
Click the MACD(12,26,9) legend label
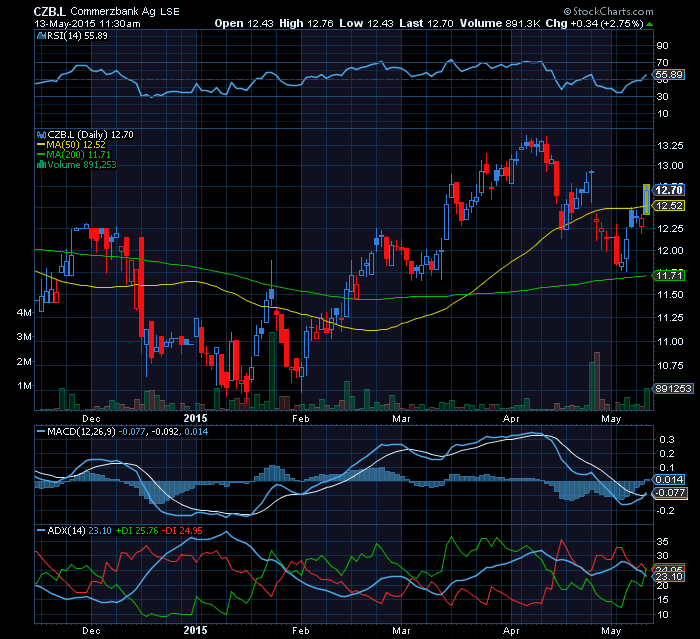[81, 432]
